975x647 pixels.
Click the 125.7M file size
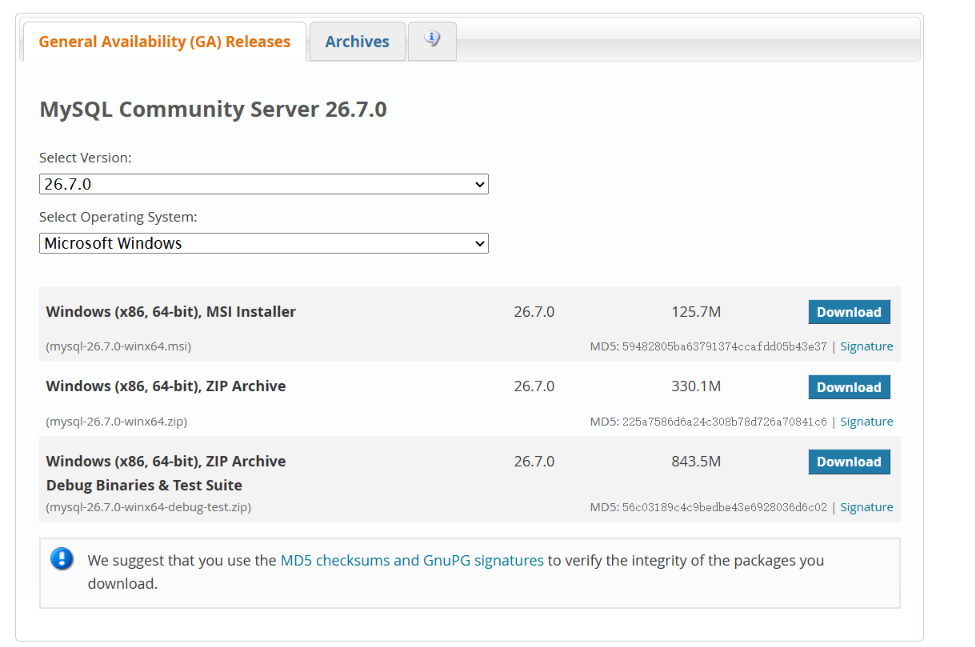(x=696, y=311)
